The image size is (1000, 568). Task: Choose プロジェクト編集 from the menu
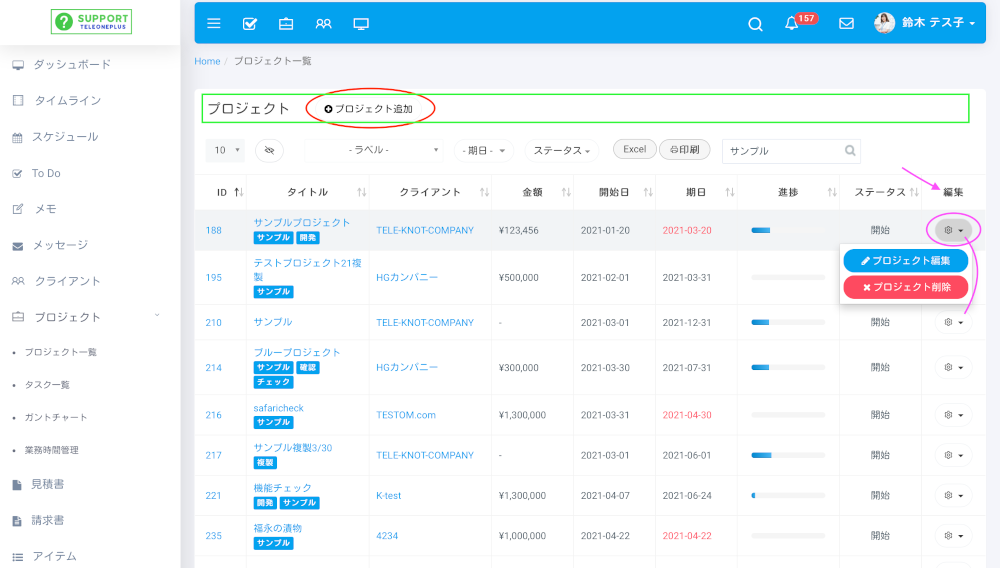click(906, 261)
